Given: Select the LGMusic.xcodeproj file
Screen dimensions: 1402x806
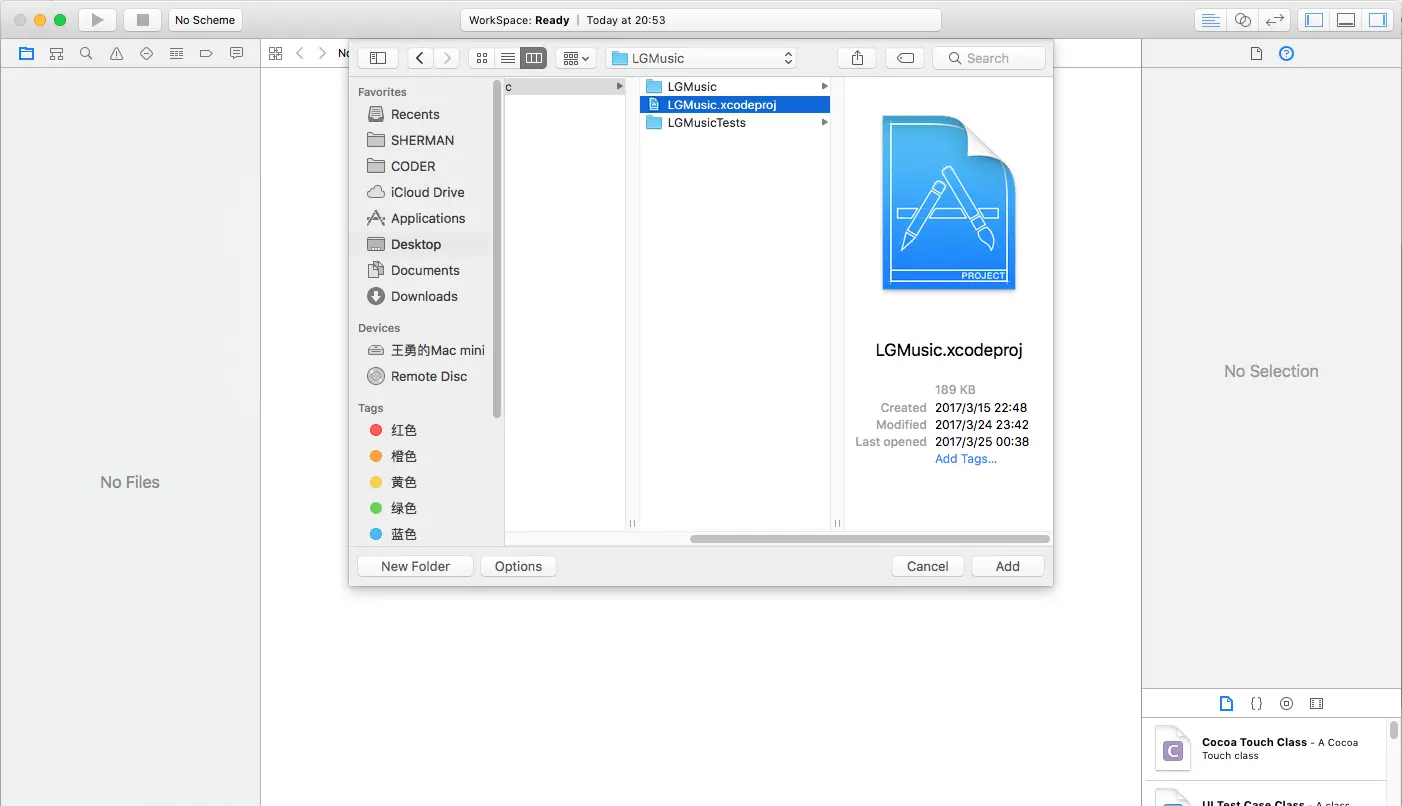Looking at the screenshot, I should point(735,104).
